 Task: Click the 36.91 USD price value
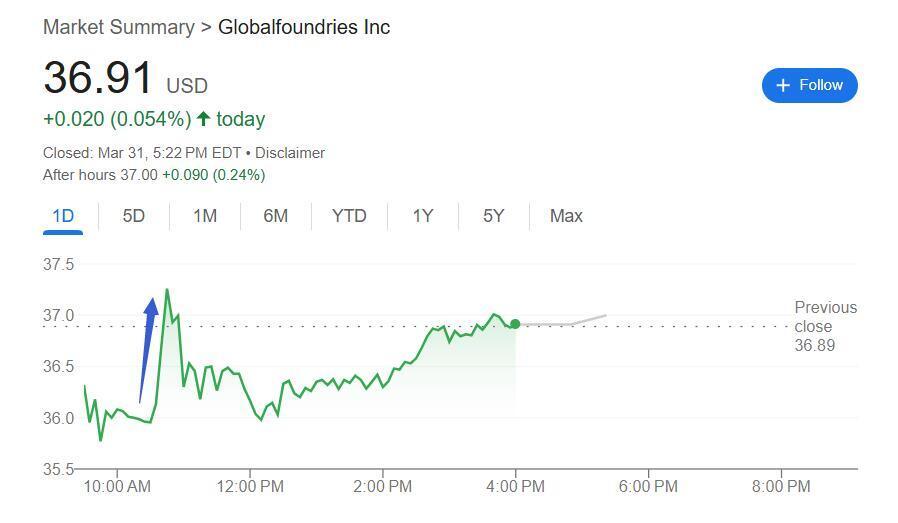98,79
